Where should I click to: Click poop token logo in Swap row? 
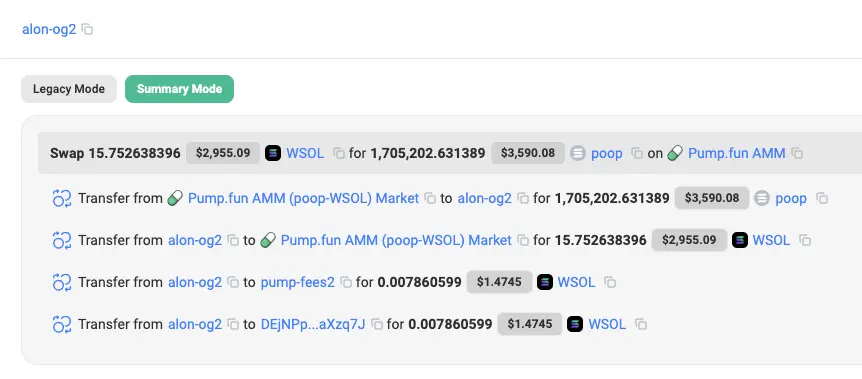click(x=578, y=153)
